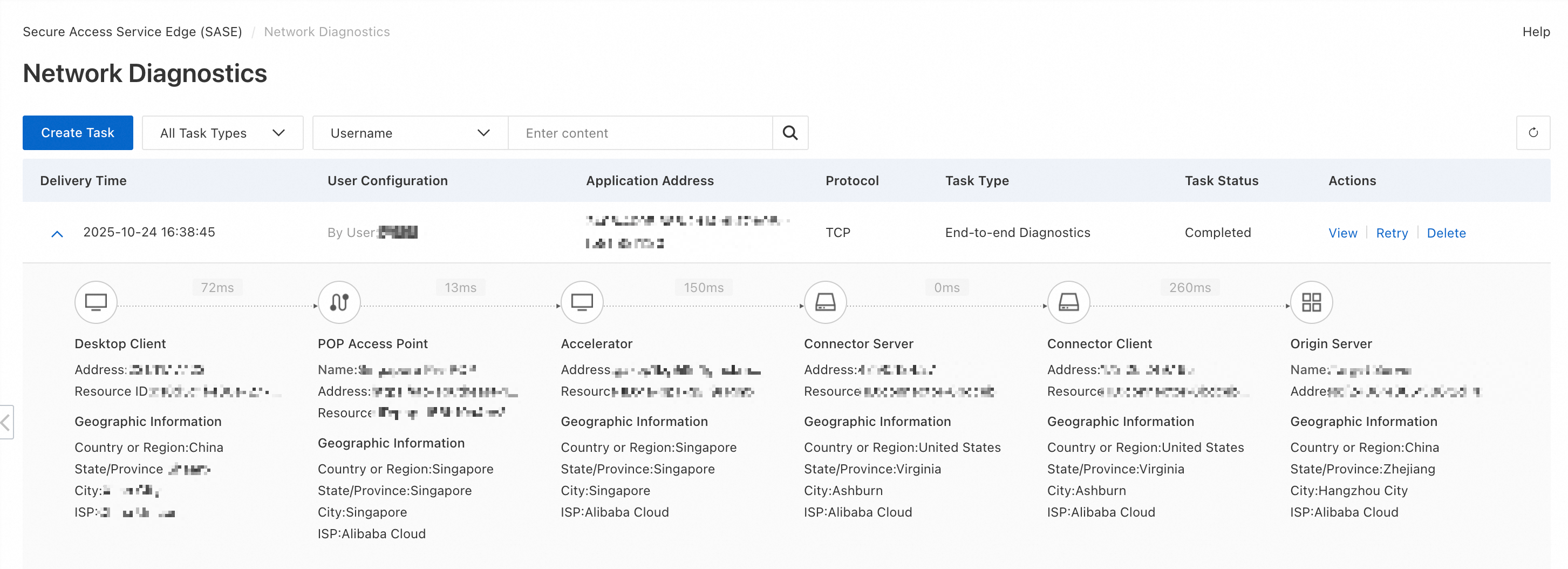1568x569 pixels.
Task: Click the Accelerator node icon
Action: (x=582, y=302)
